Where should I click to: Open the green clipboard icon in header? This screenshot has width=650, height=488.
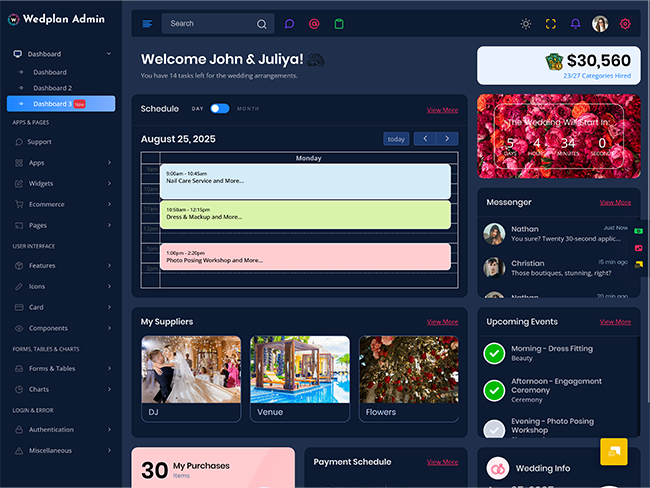(339, 24)
